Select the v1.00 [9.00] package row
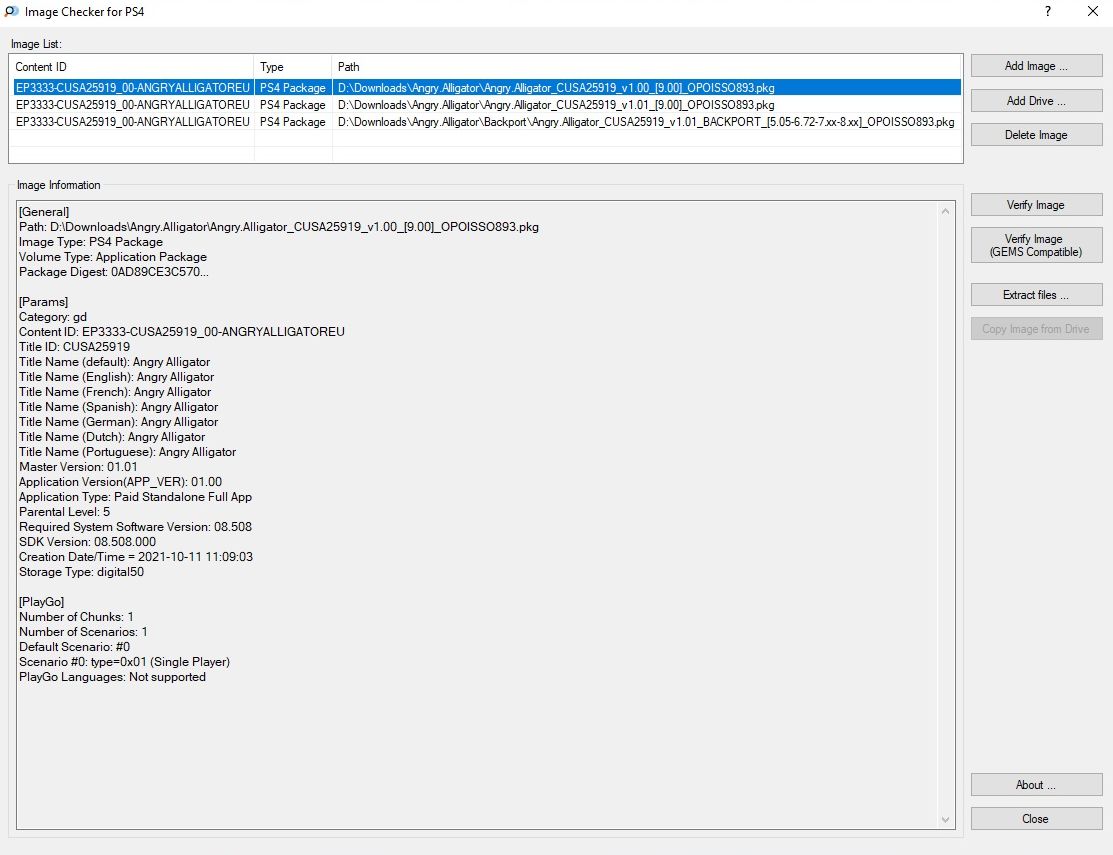1113x855 pixels. click(487, 88)
